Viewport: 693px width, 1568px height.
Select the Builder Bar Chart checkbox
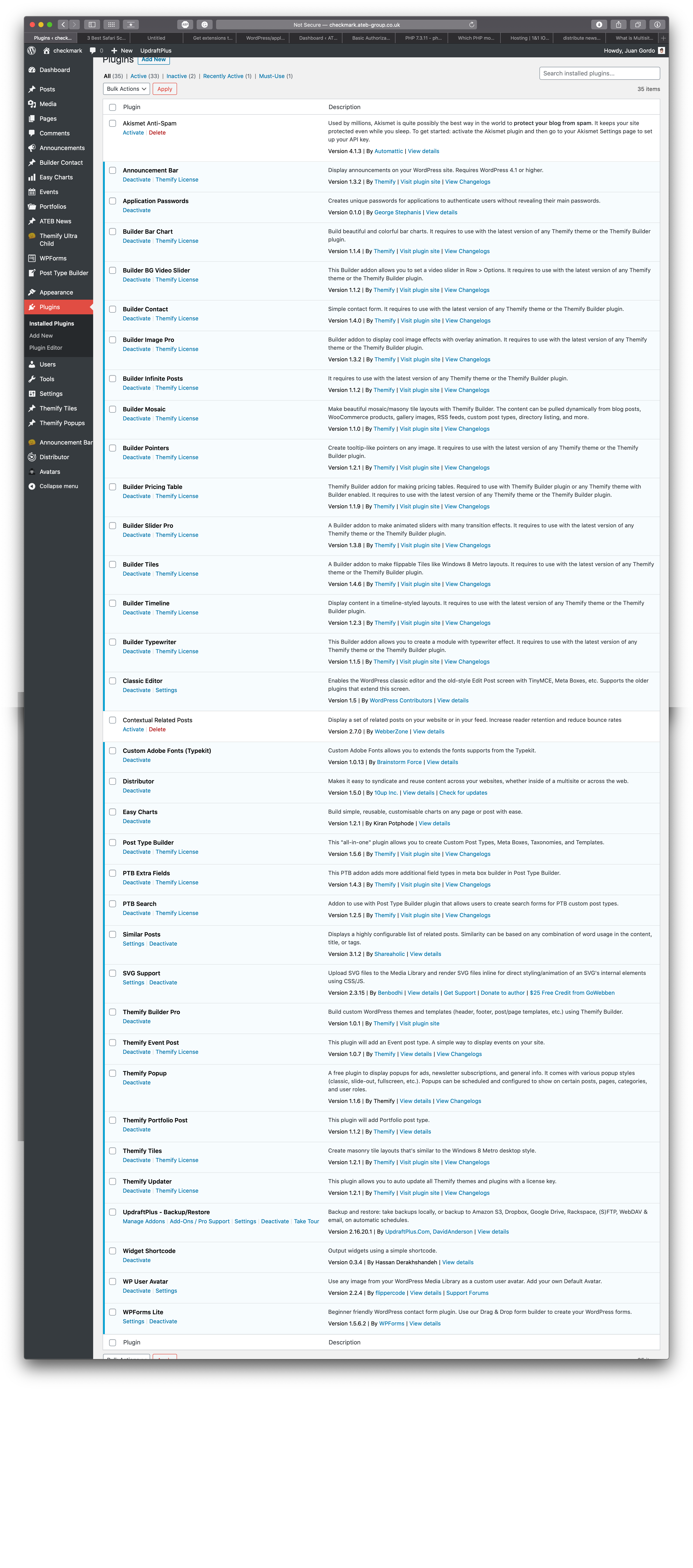tap(113, 232)
